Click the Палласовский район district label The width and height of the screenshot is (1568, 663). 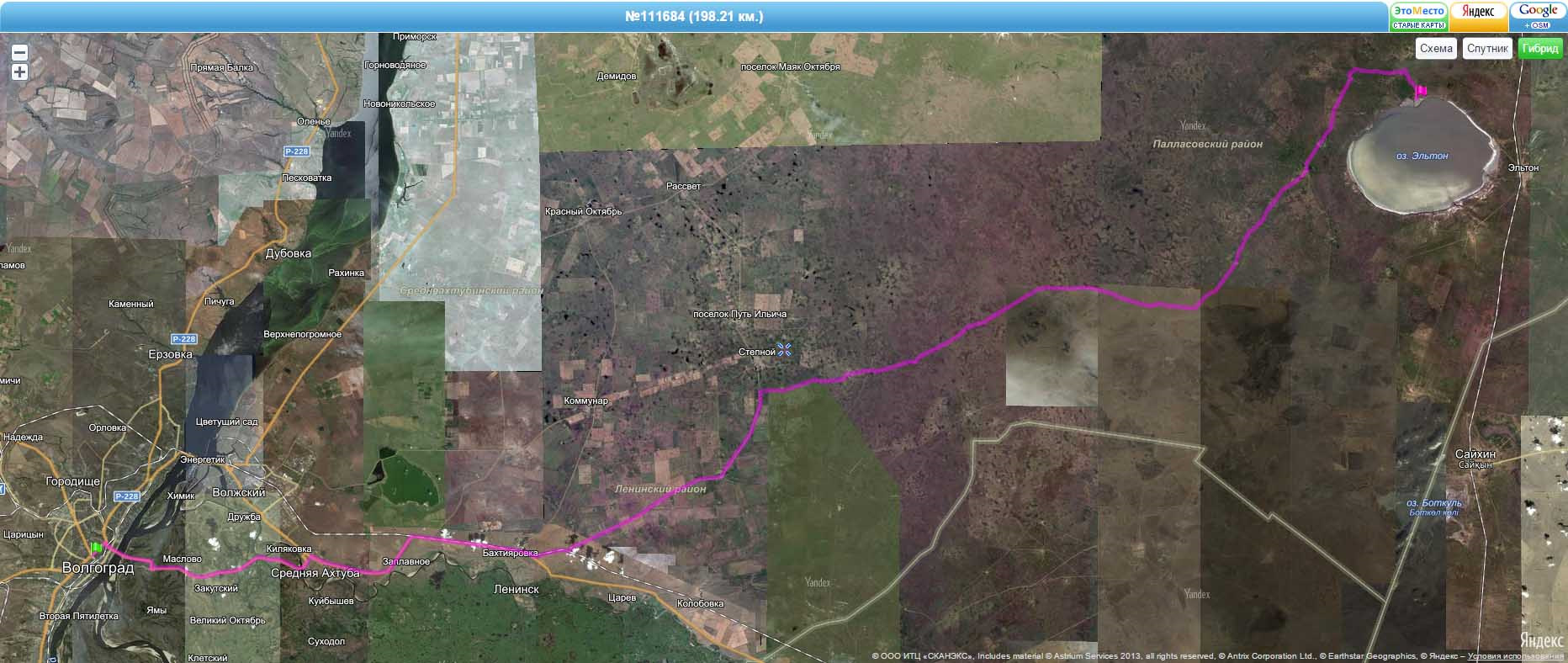coord(1207,144)
